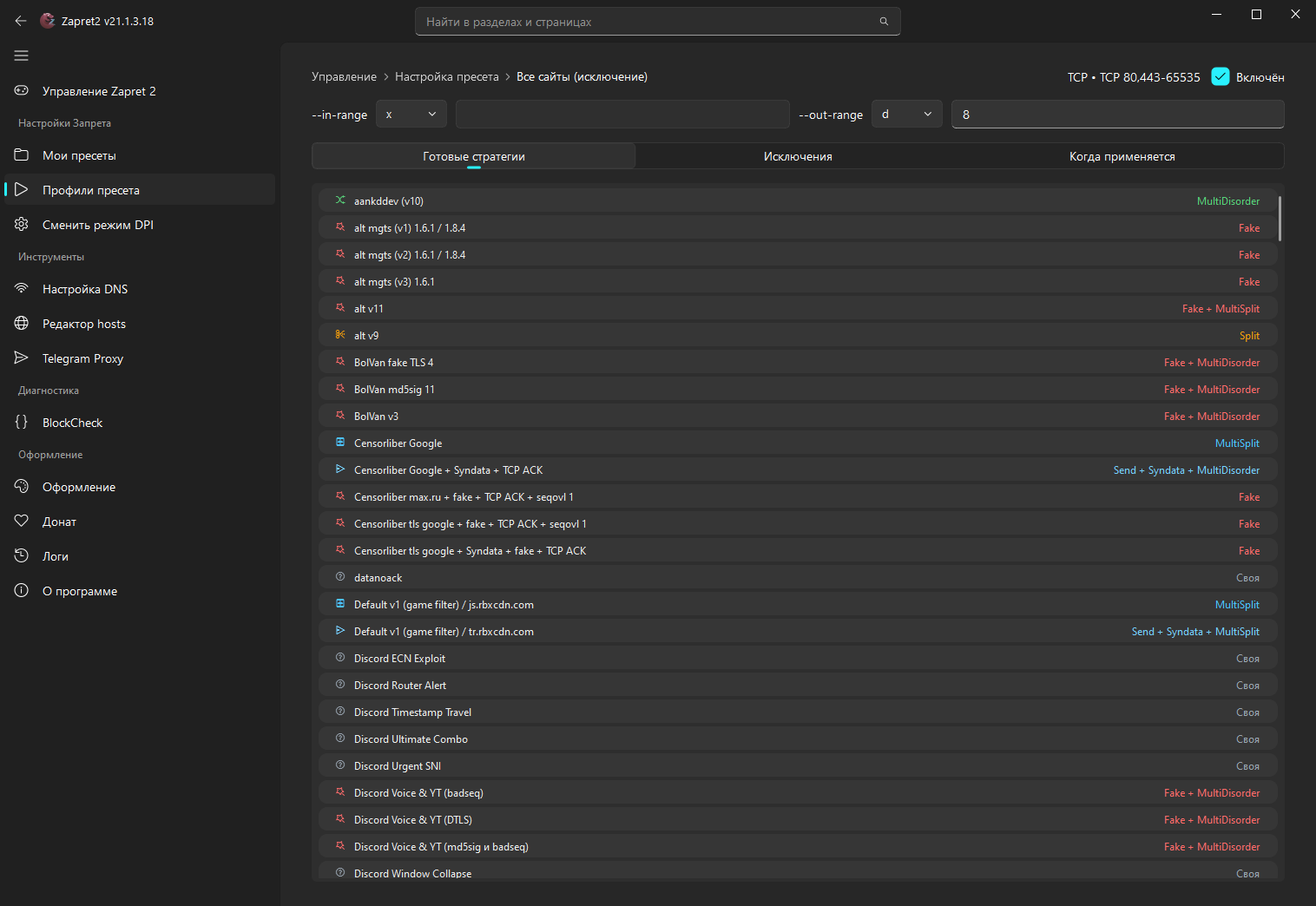Click the Default v1 js.rbxcdn.com entry
This screenshot has width=1316, height=906.
[798, 604]
